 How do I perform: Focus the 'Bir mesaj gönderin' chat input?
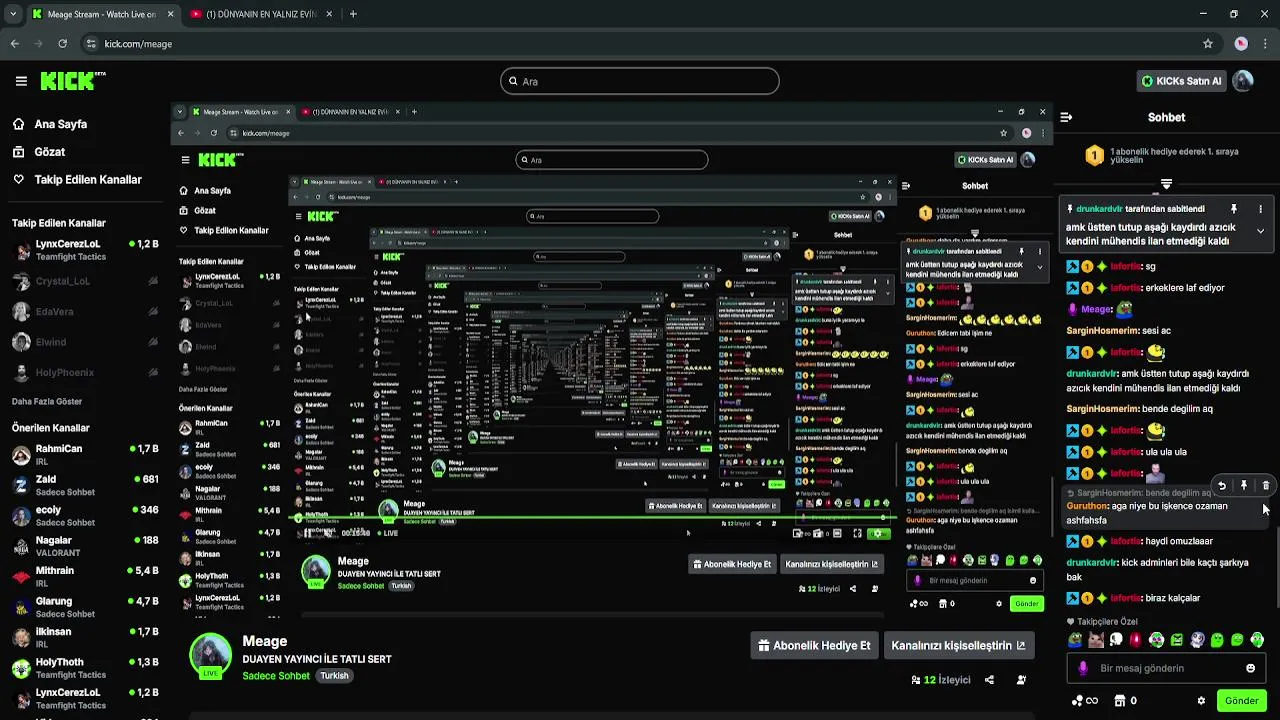1166,668
